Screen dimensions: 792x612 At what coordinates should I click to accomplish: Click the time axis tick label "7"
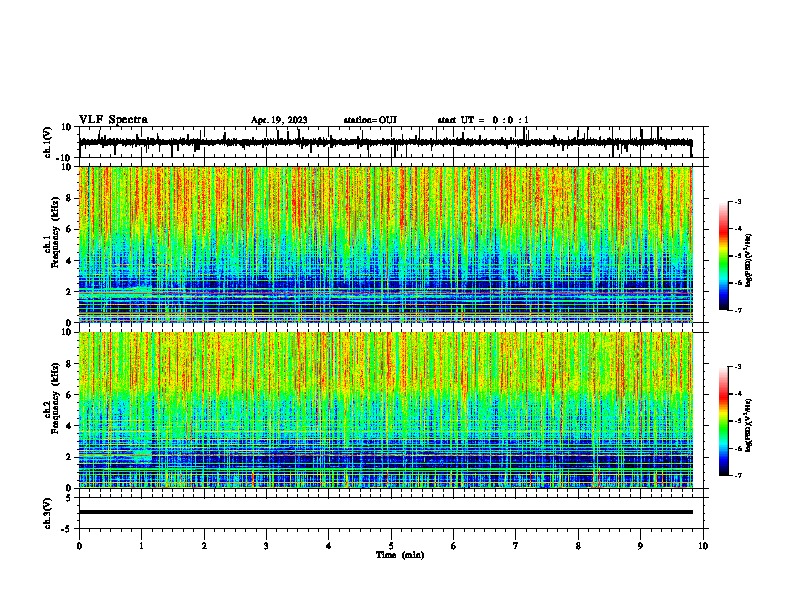pos(516,546)
